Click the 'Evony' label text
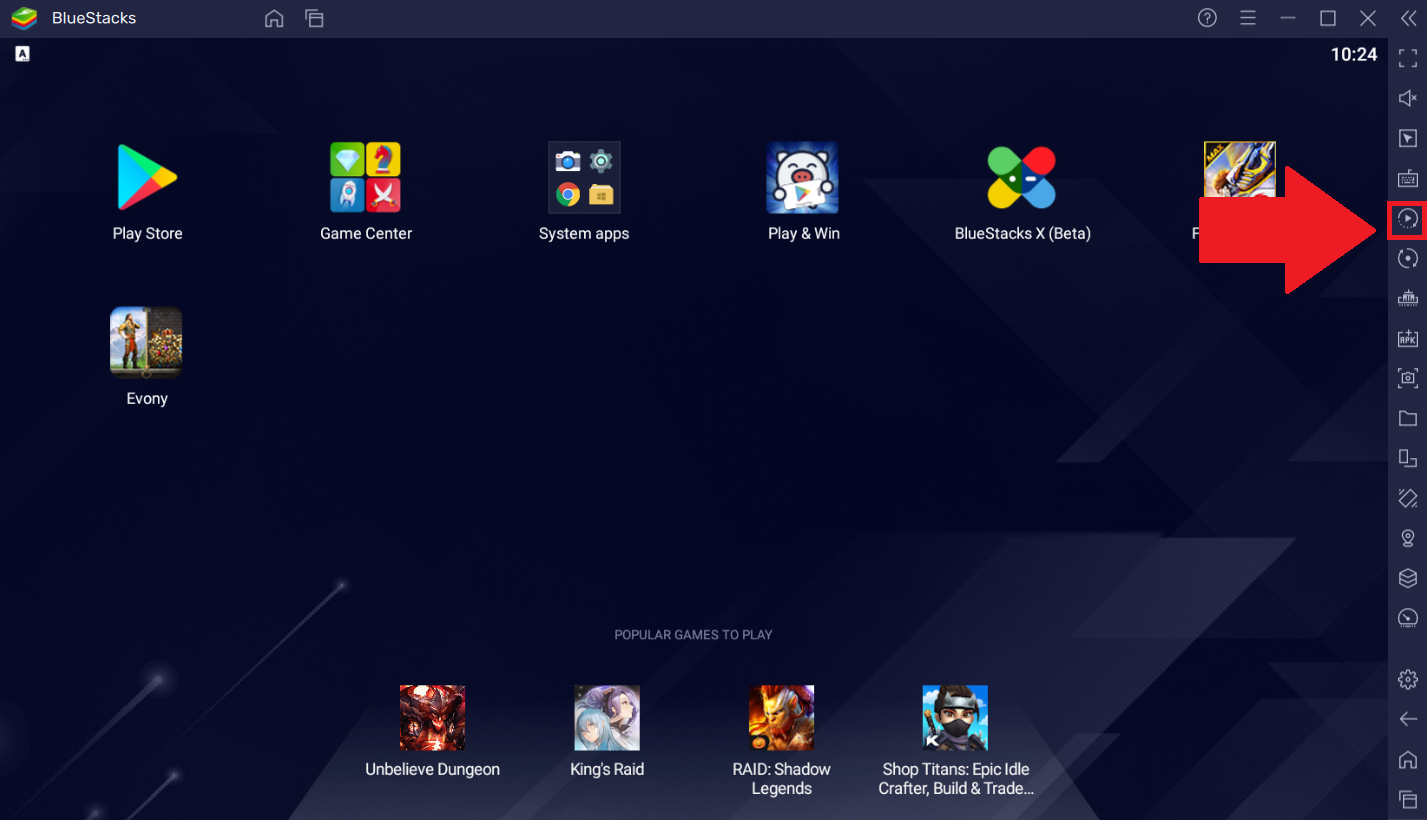This screenshot has height=820, width=1427. pyautogui.click(x=146, y=398)
